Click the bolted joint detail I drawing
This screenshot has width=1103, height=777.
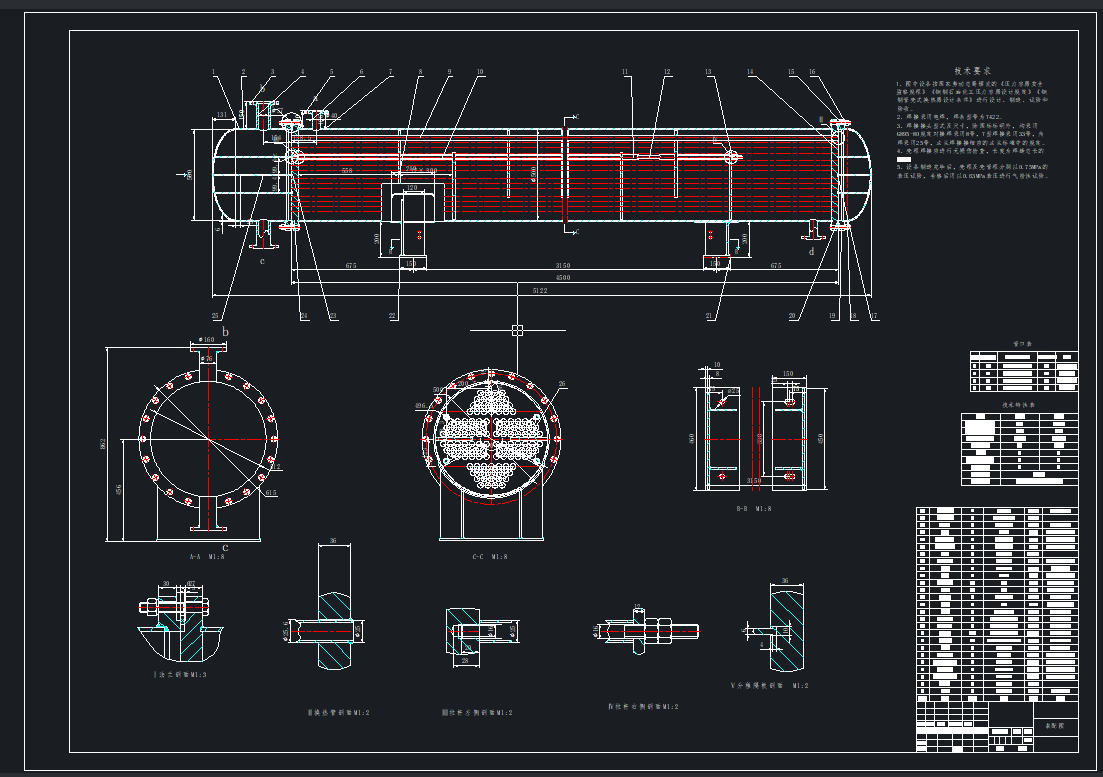pyautogui.click(x=181, y=622)
